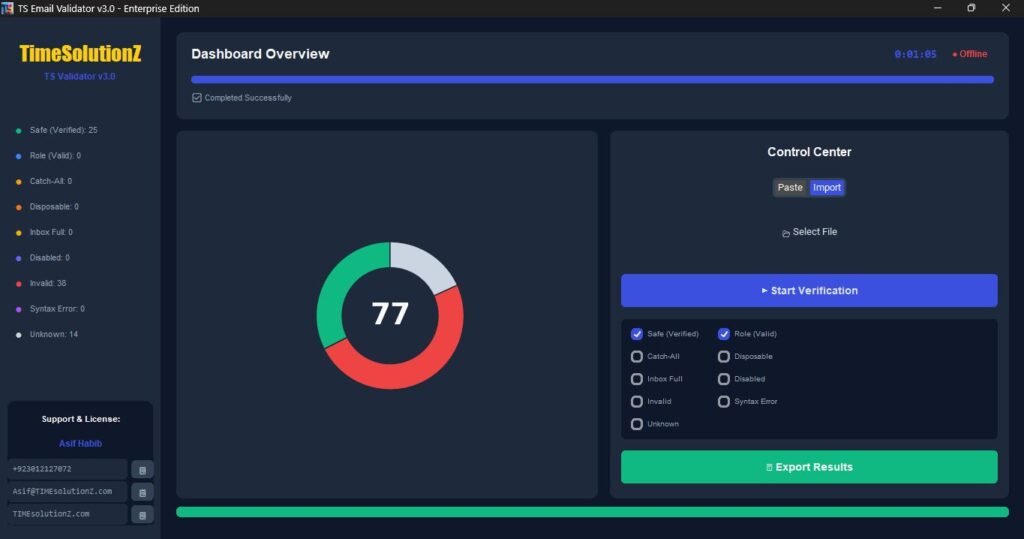
Task: Copy the Asif@TIMEsolutionZ.com email via its icon
Action: 142,492
